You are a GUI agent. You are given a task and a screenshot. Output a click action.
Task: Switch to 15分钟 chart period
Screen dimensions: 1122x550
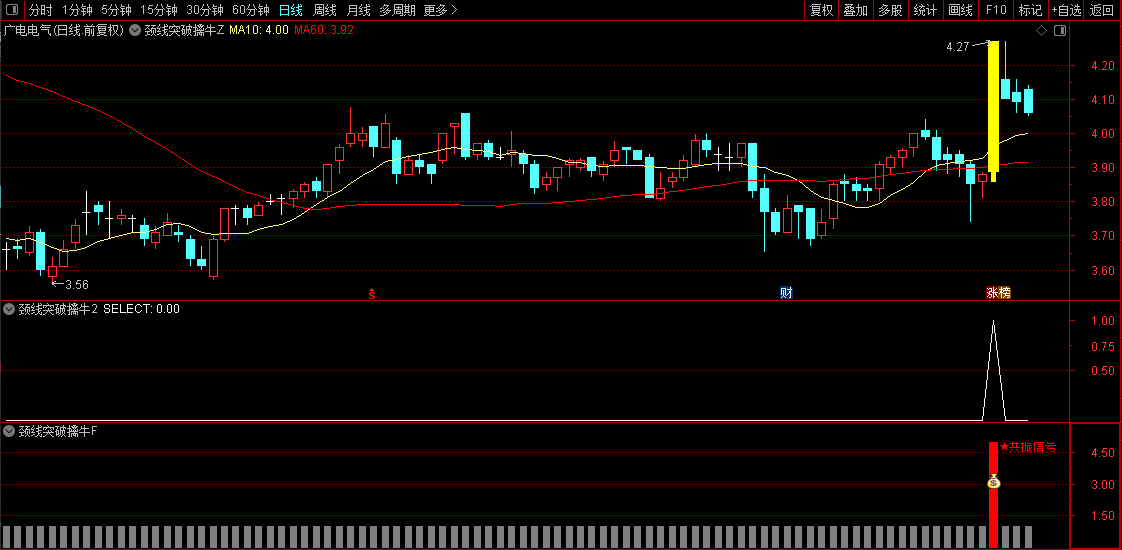159,10
